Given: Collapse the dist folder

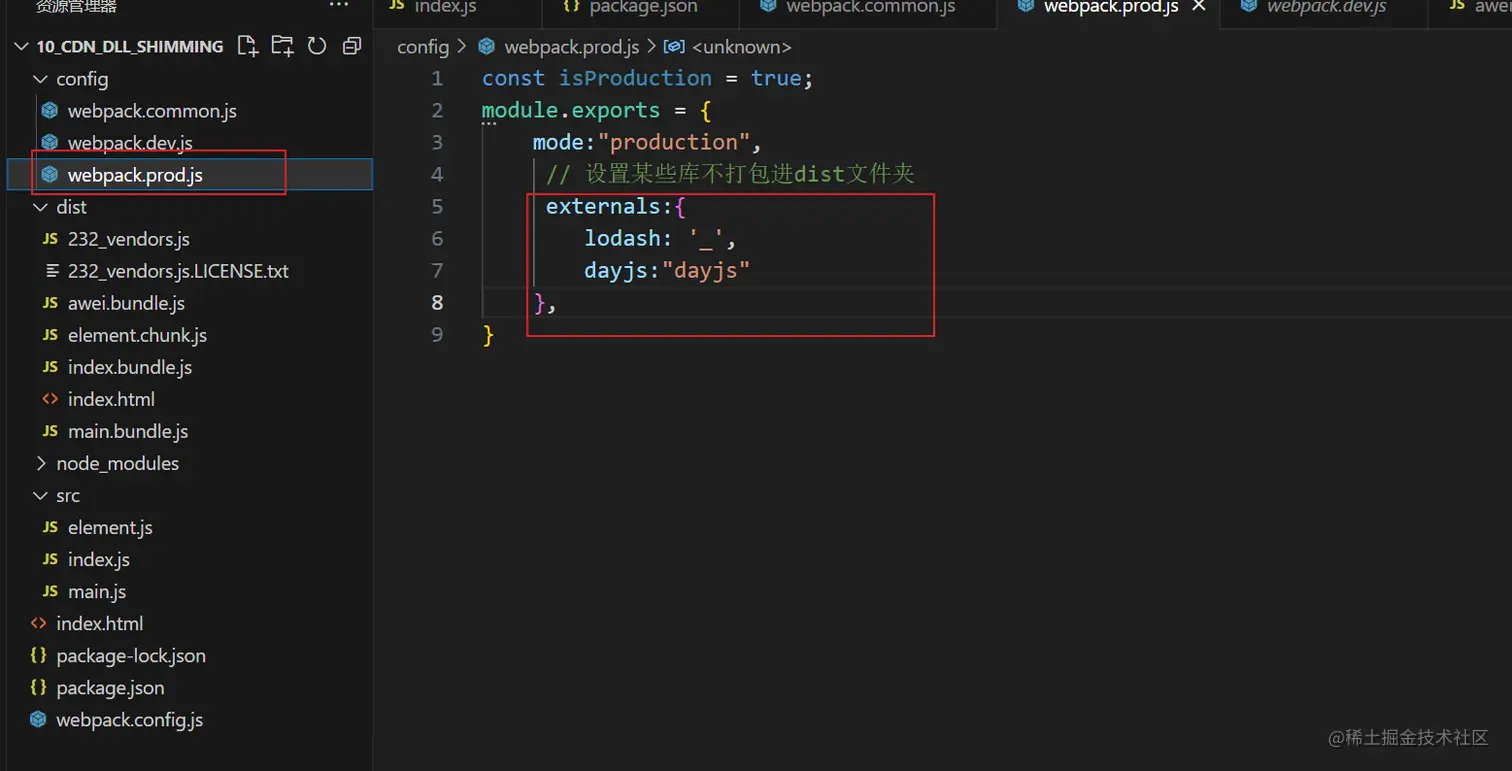Looking at the screenshot, I should pos(40,207).
